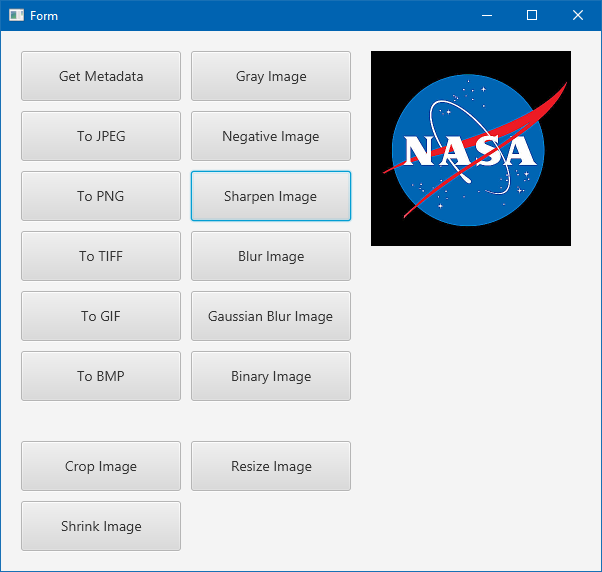This screenshot has height=572, width=602.
Task: Convert the image to JPEG
Action: pyautogui.click(x=101, y=136)
